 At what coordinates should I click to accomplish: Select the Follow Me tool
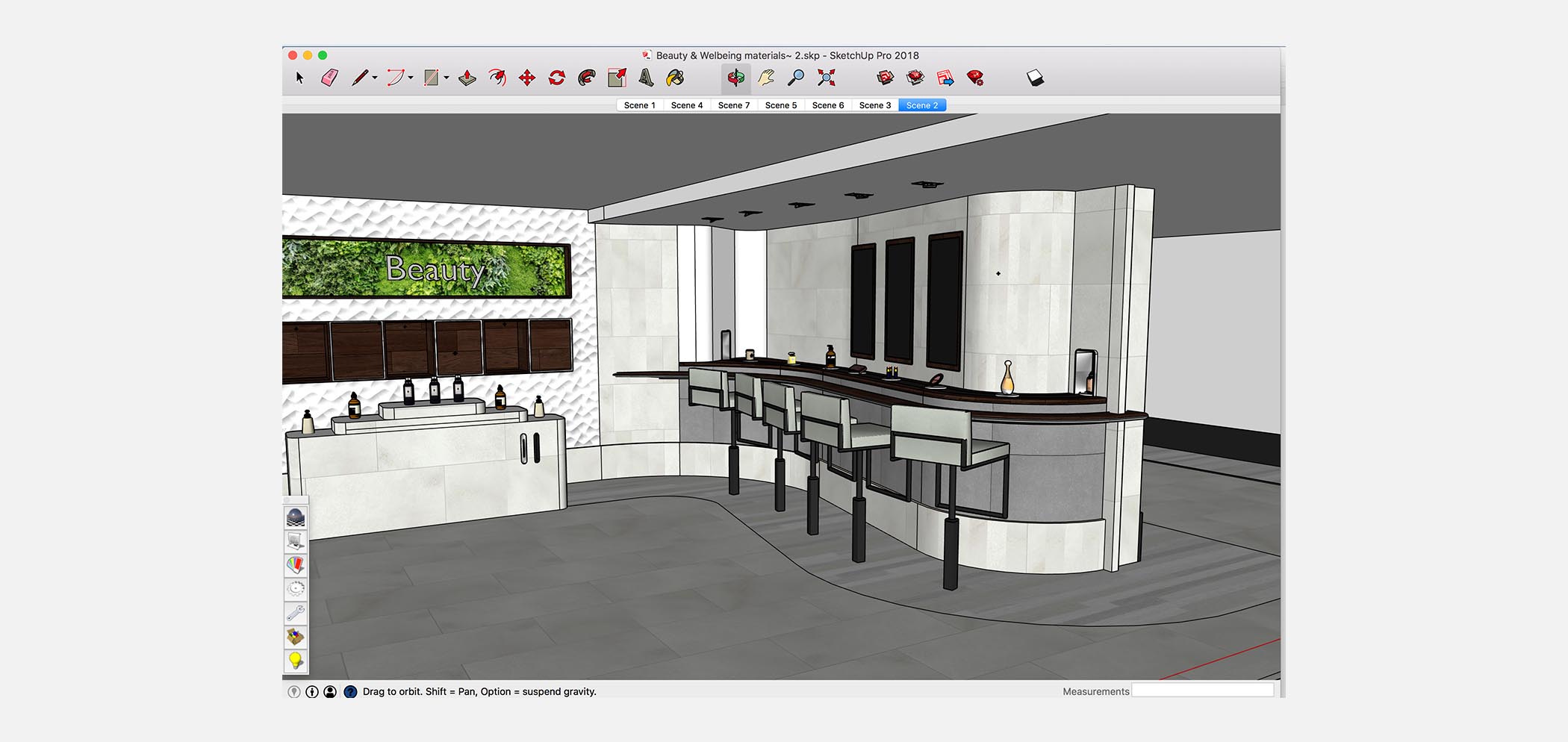[587, 78]
